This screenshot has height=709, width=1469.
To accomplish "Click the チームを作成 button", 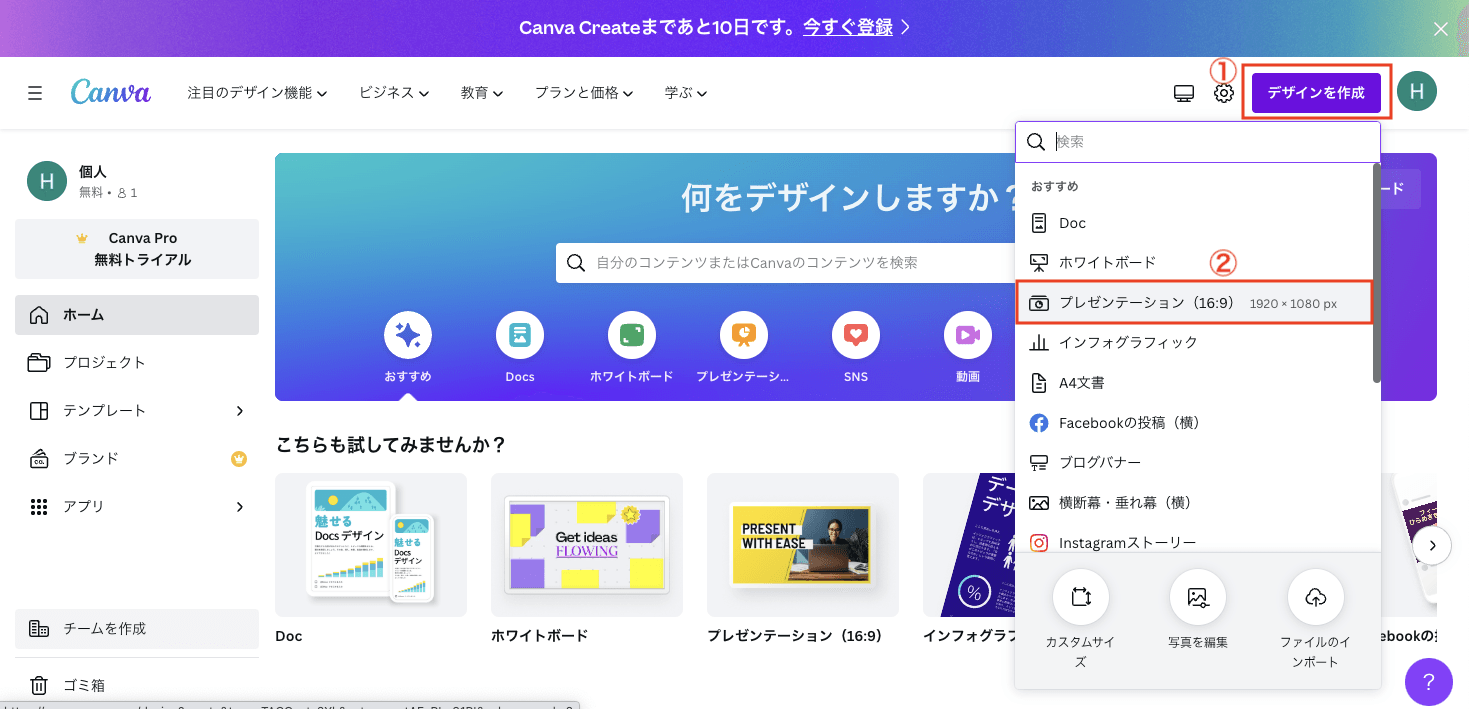I will (137, 629).
